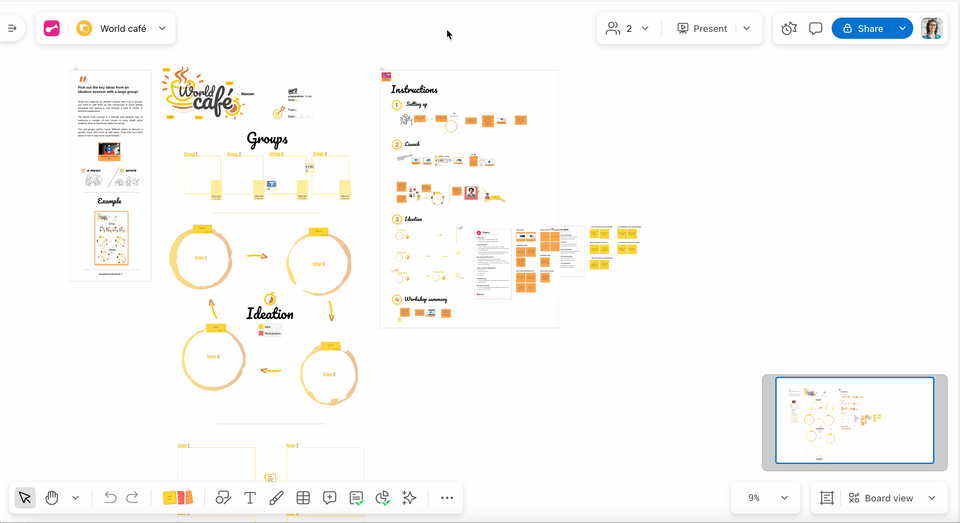Open the more tools ellipsis menu
Image resolution: width=960 pixels, height=523 pixels.
pyautogui.click(x=447, y=498)
